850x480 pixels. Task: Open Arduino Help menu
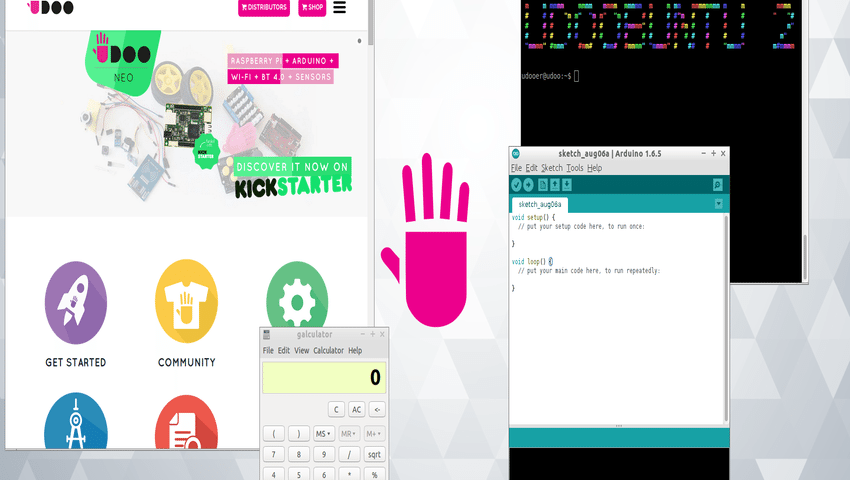pos(595,168)
